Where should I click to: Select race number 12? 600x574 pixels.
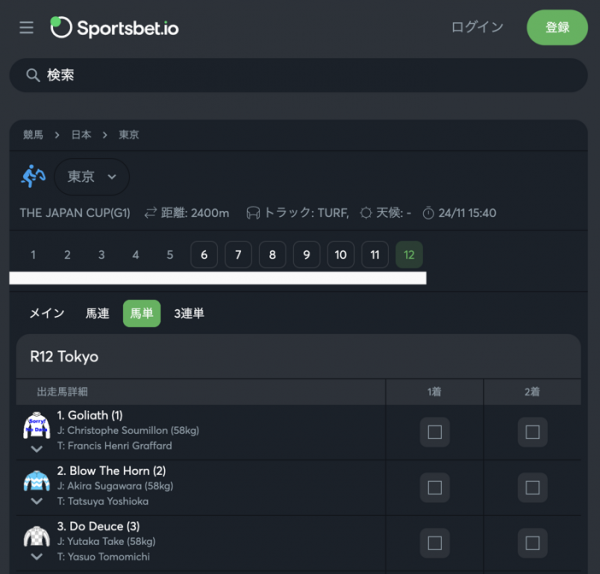409,254
